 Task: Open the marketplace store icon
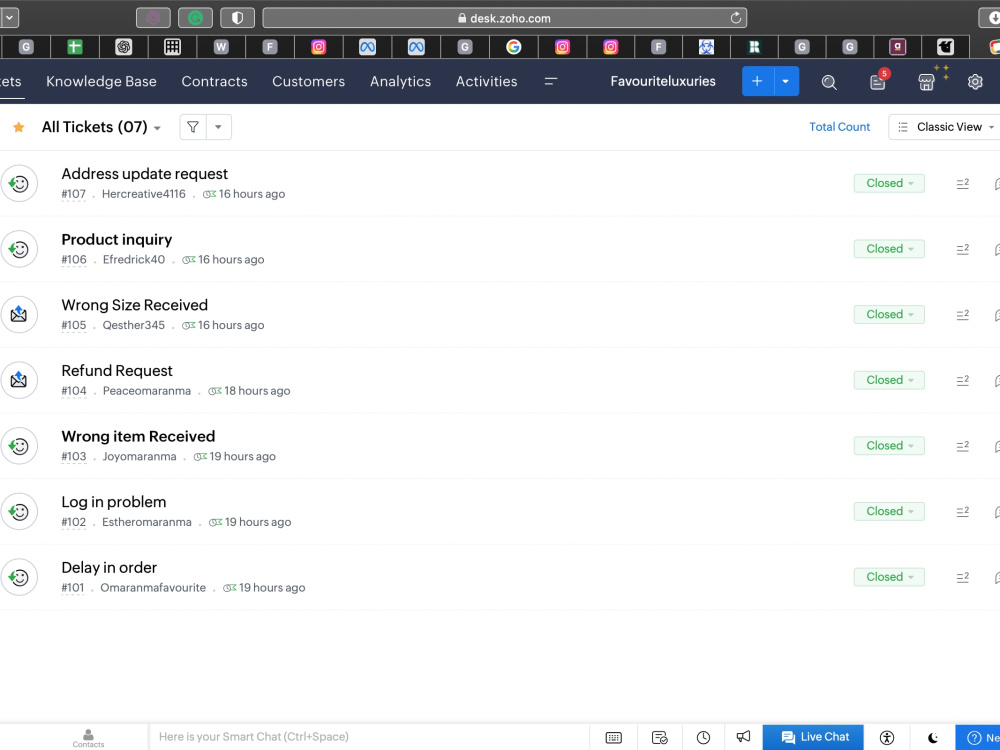coord(926,82)
